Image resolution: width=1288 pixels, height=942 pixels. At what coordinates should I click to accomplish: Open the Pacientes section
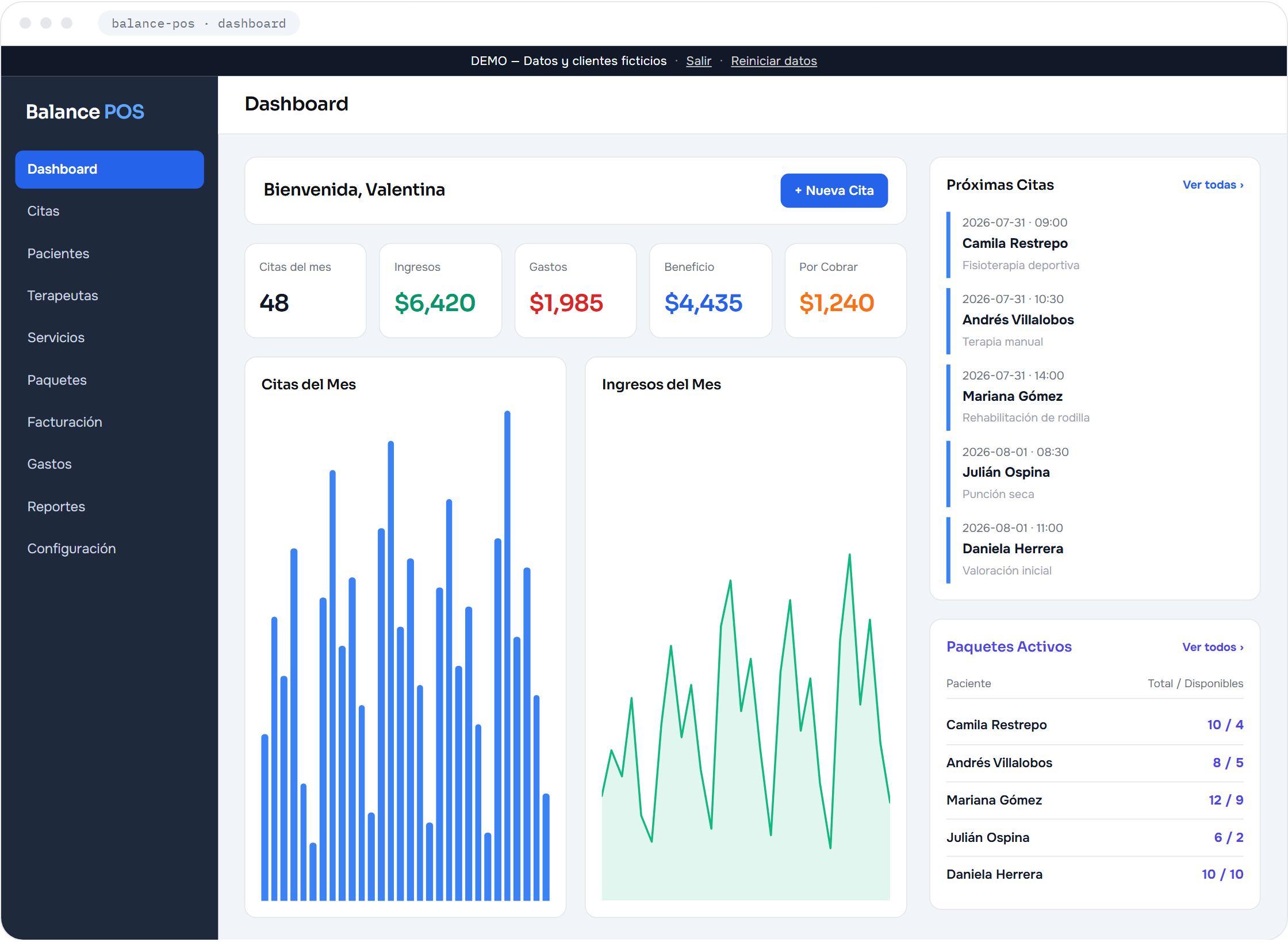point(109,254)
